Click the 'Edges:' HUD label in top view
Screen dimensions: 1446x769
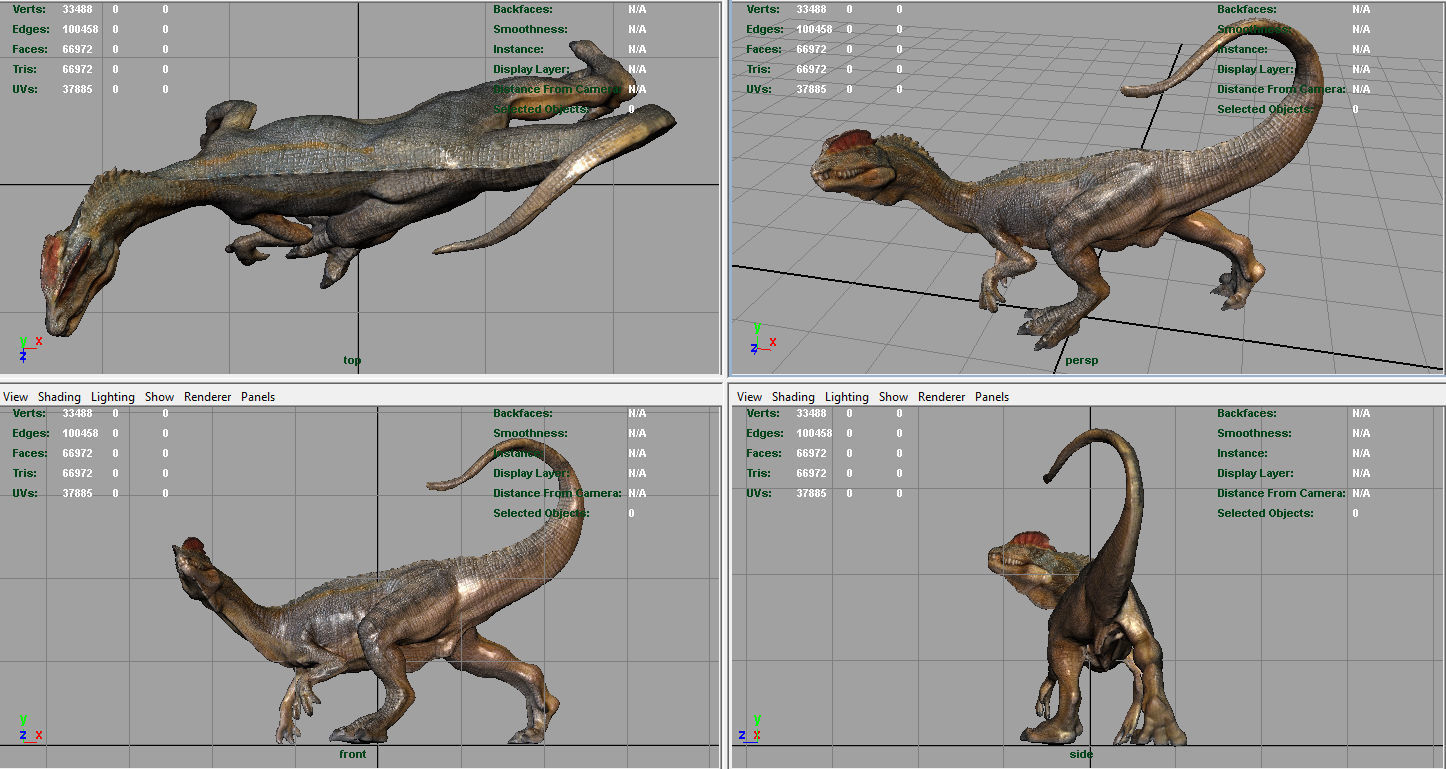pos(31,29)
